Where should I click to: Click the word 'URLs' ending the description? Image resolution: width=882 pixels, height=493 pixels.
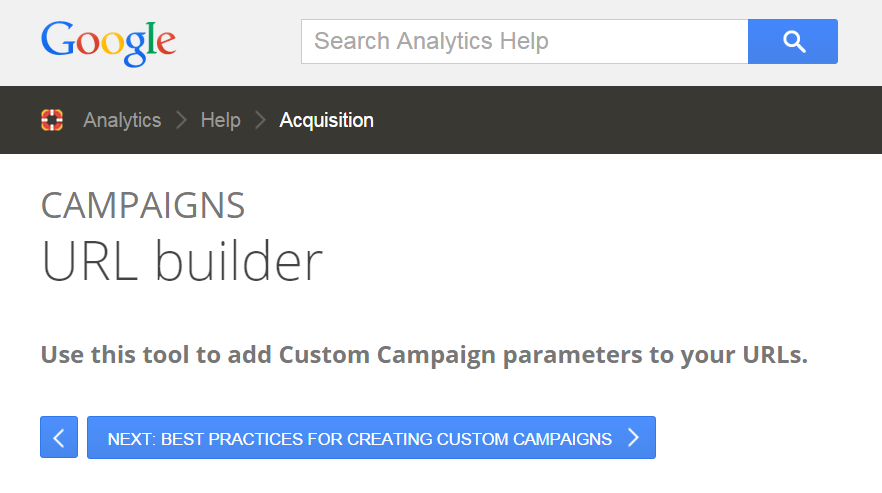[772, 355]
